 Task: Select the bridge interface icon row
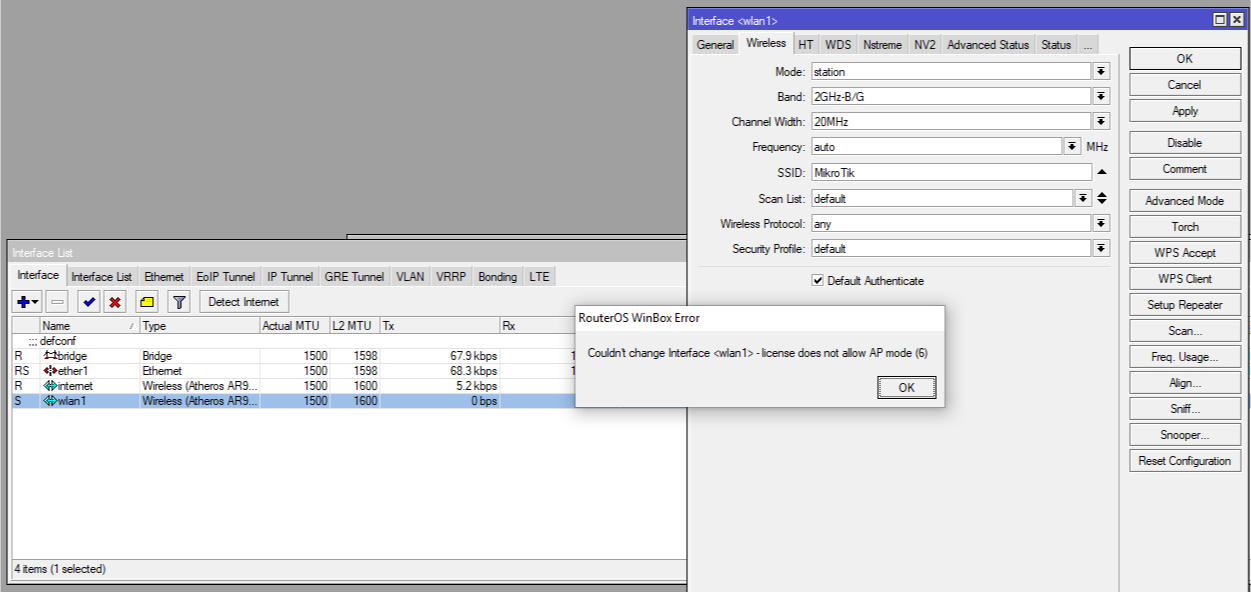coord(50,356)
